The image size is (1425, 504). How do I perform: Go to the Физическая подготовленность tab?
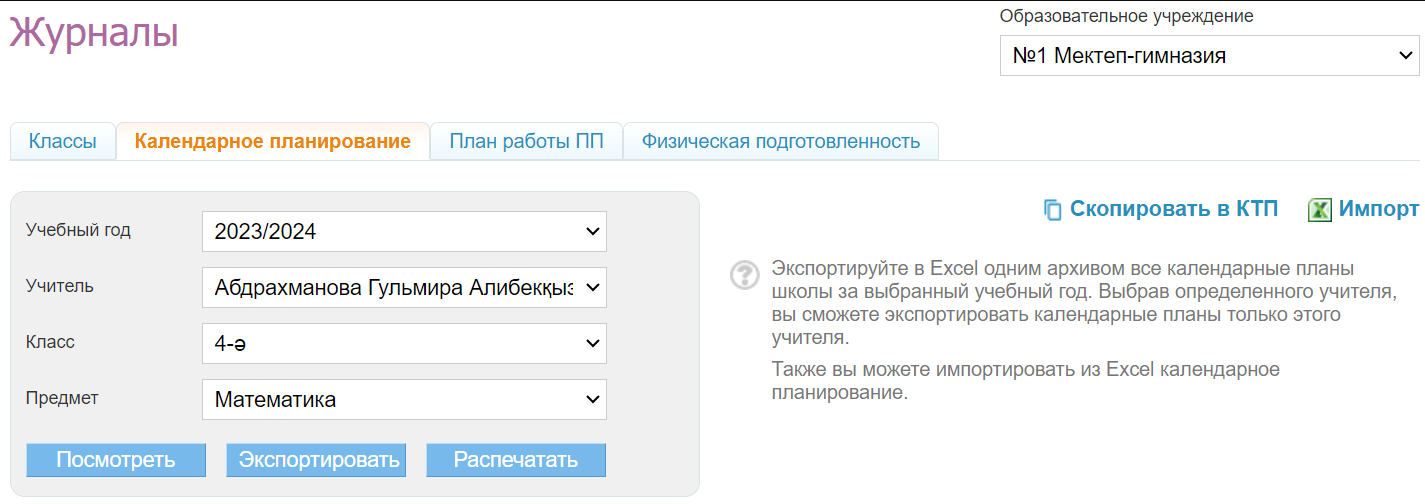[x=780, y=141]
